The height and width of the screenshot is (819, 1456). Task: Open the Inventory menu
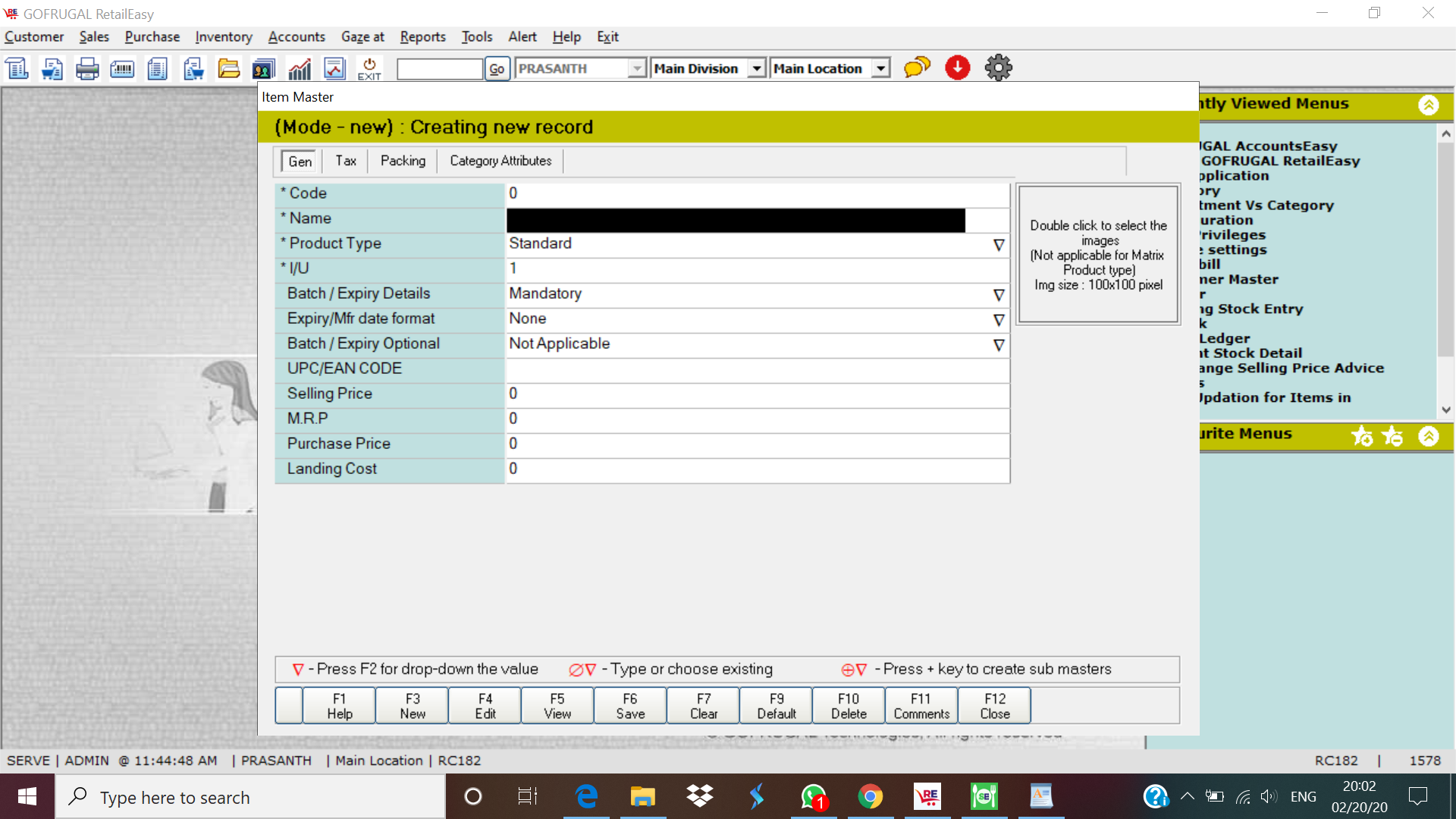coord(223,36)
